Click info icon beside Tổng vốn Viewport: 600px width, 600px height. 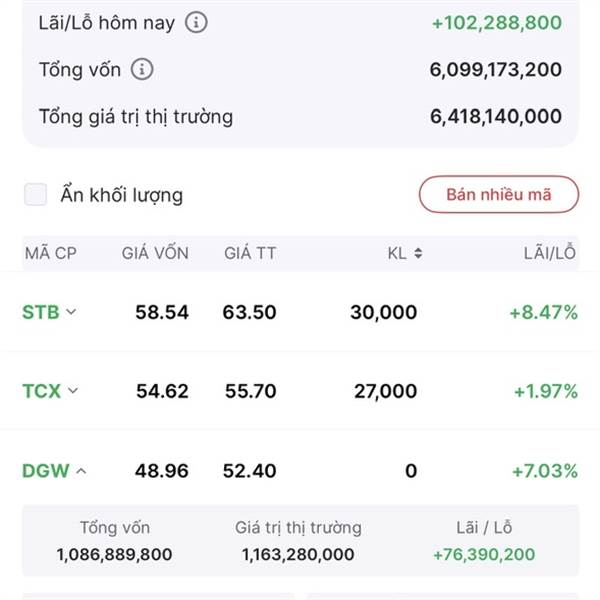(143, 69)
